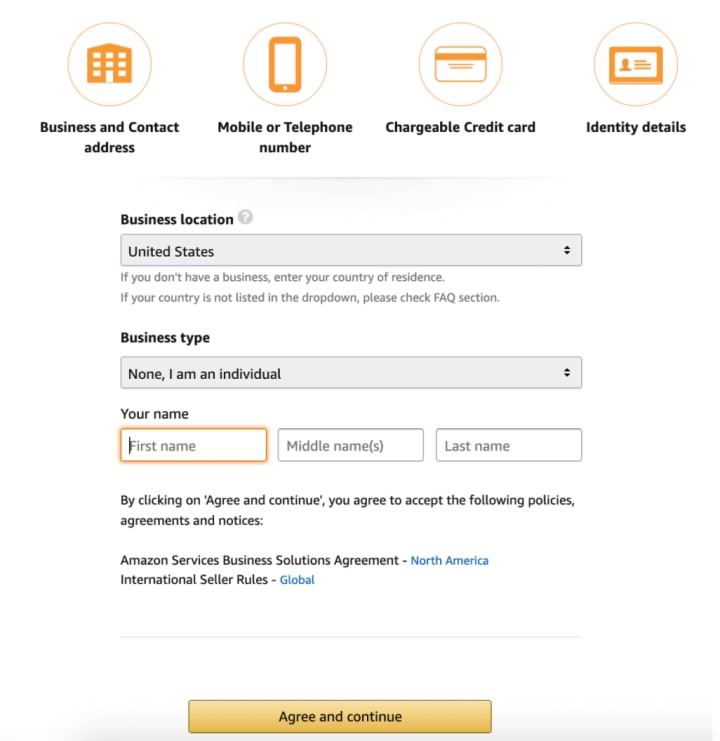Follow the Global seller rules link
720x741 pixels.
click(297, 580)
